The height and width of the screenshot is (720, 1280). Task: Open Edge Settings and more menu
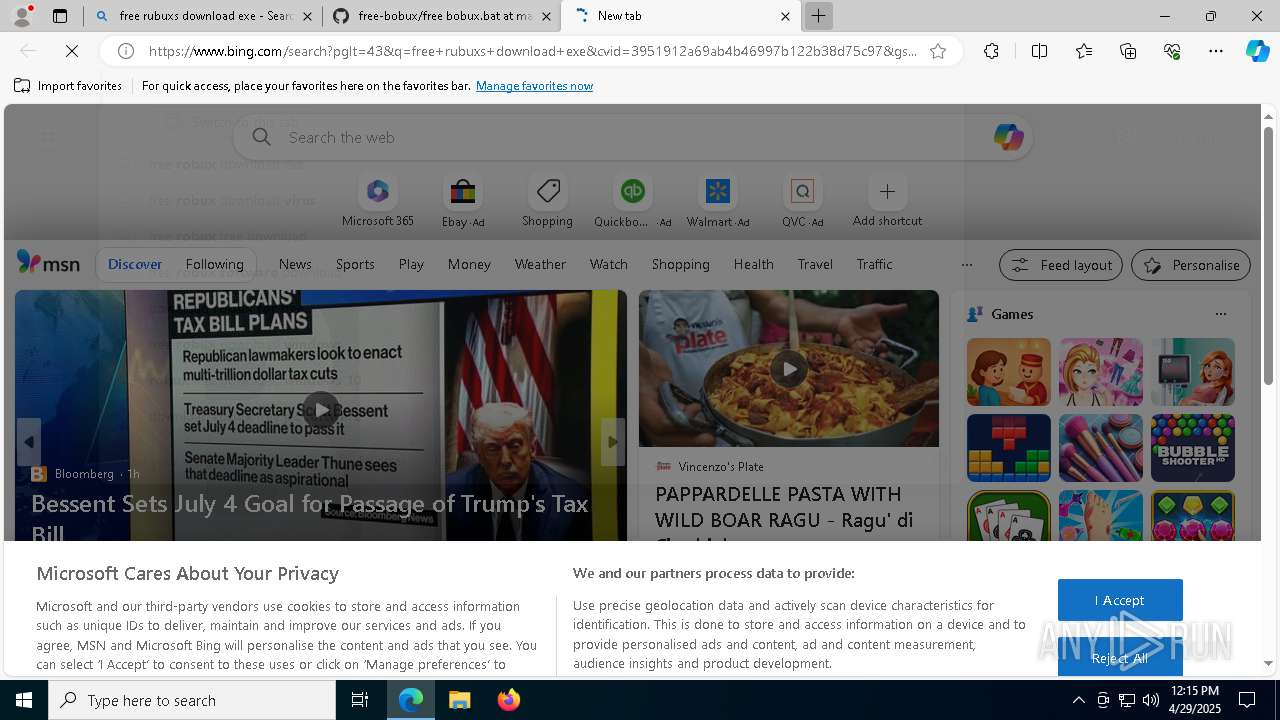pos(1216,51)
